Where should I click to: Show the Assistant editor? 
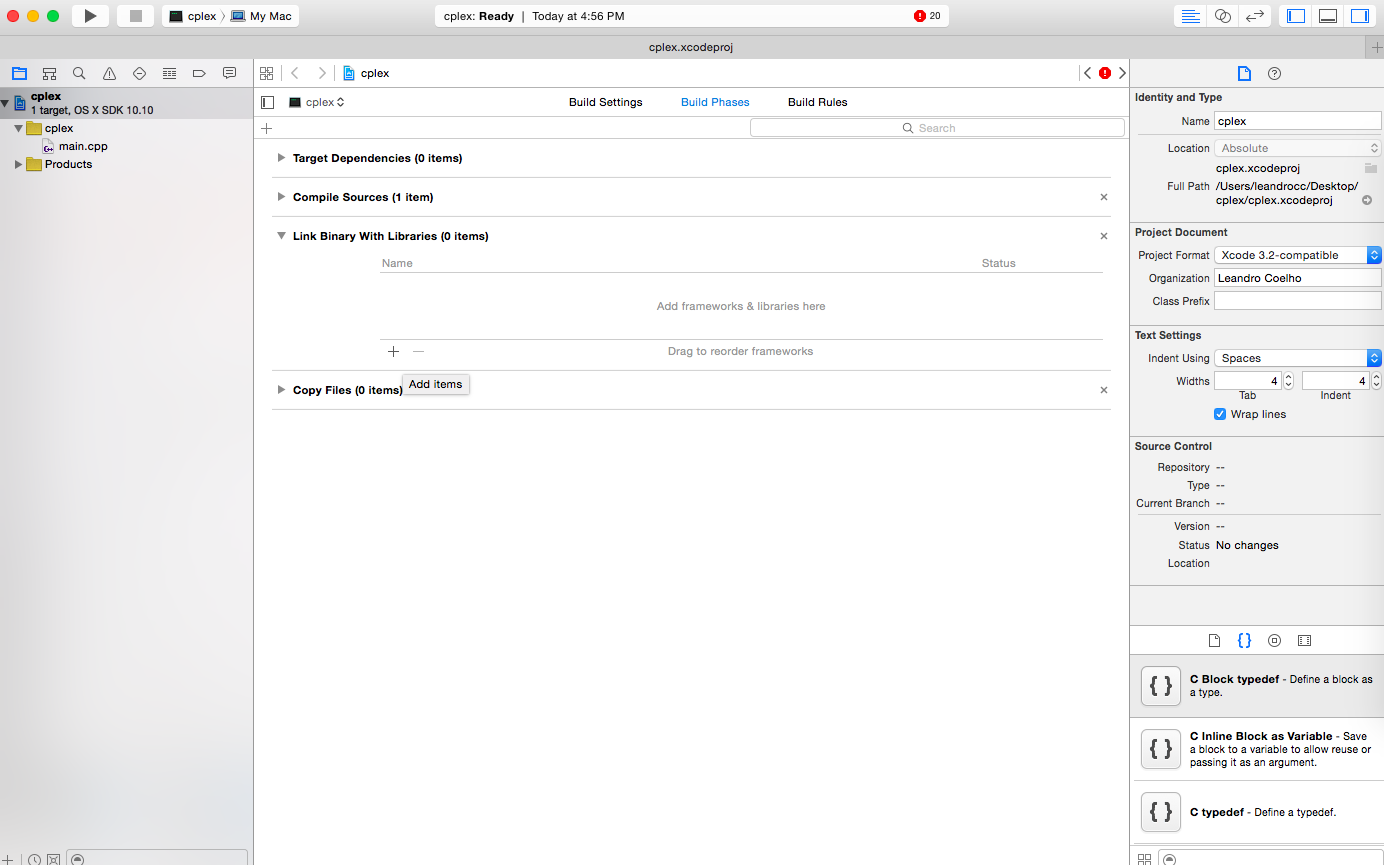click(x=1222, y=16)
